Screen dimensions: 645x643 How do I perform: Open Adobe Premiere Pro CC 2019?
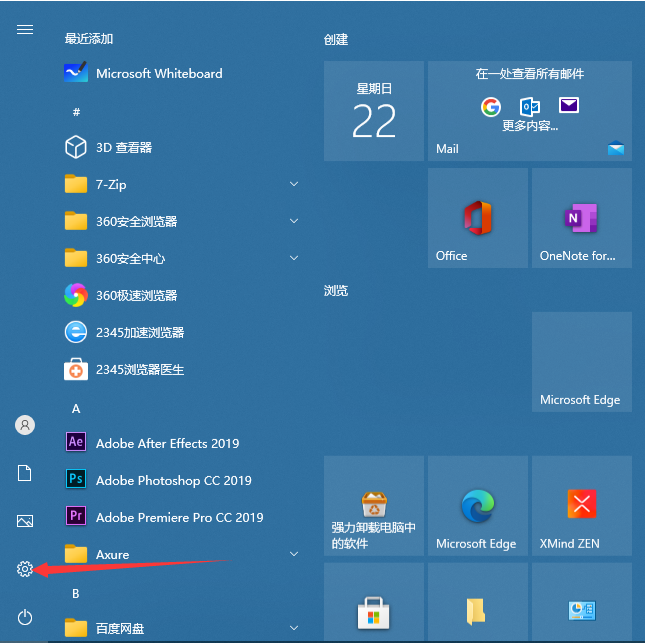[179, 517]
